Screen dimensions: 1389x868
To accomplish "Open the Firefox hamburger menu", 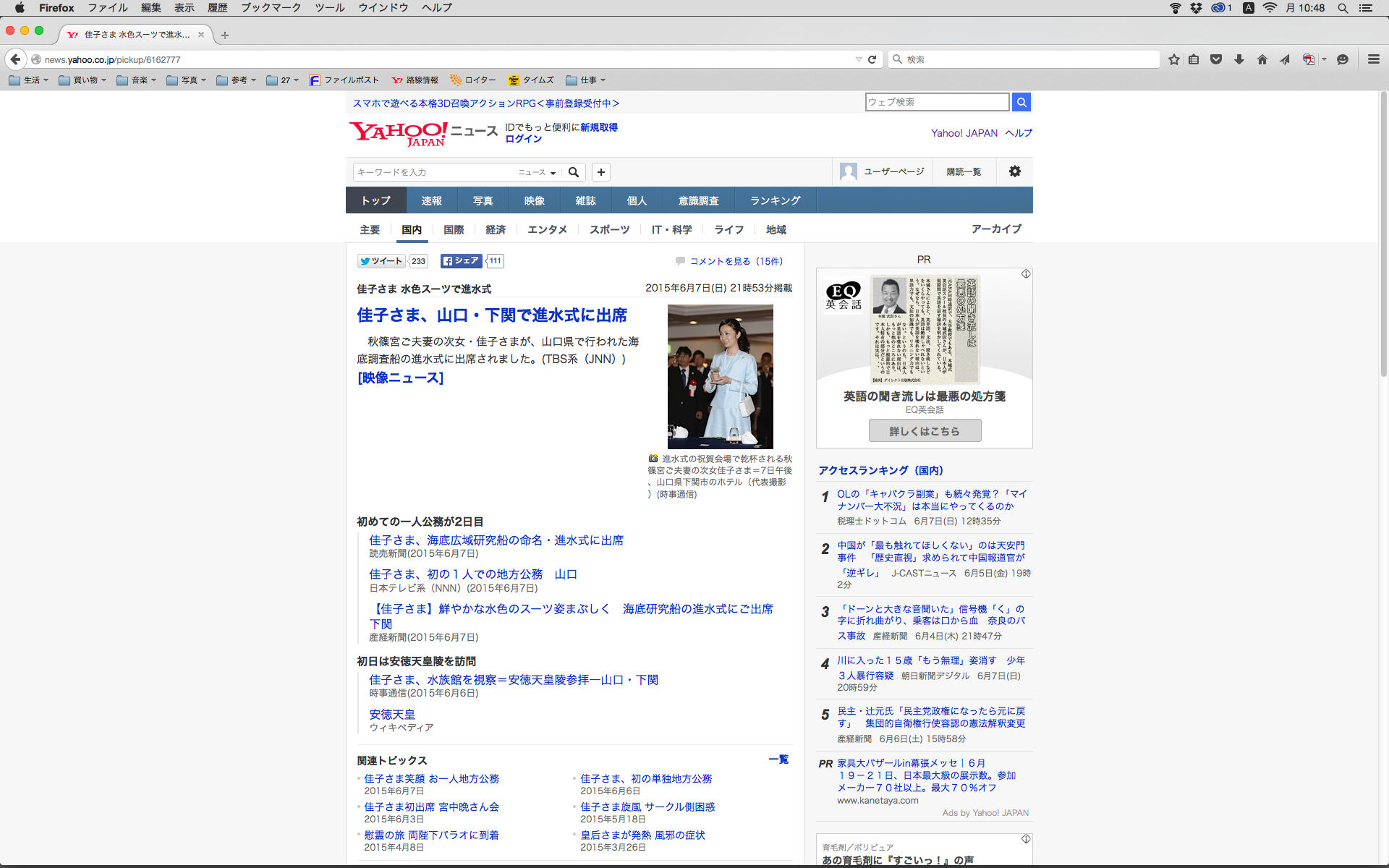I will [x=1373, y=59].
